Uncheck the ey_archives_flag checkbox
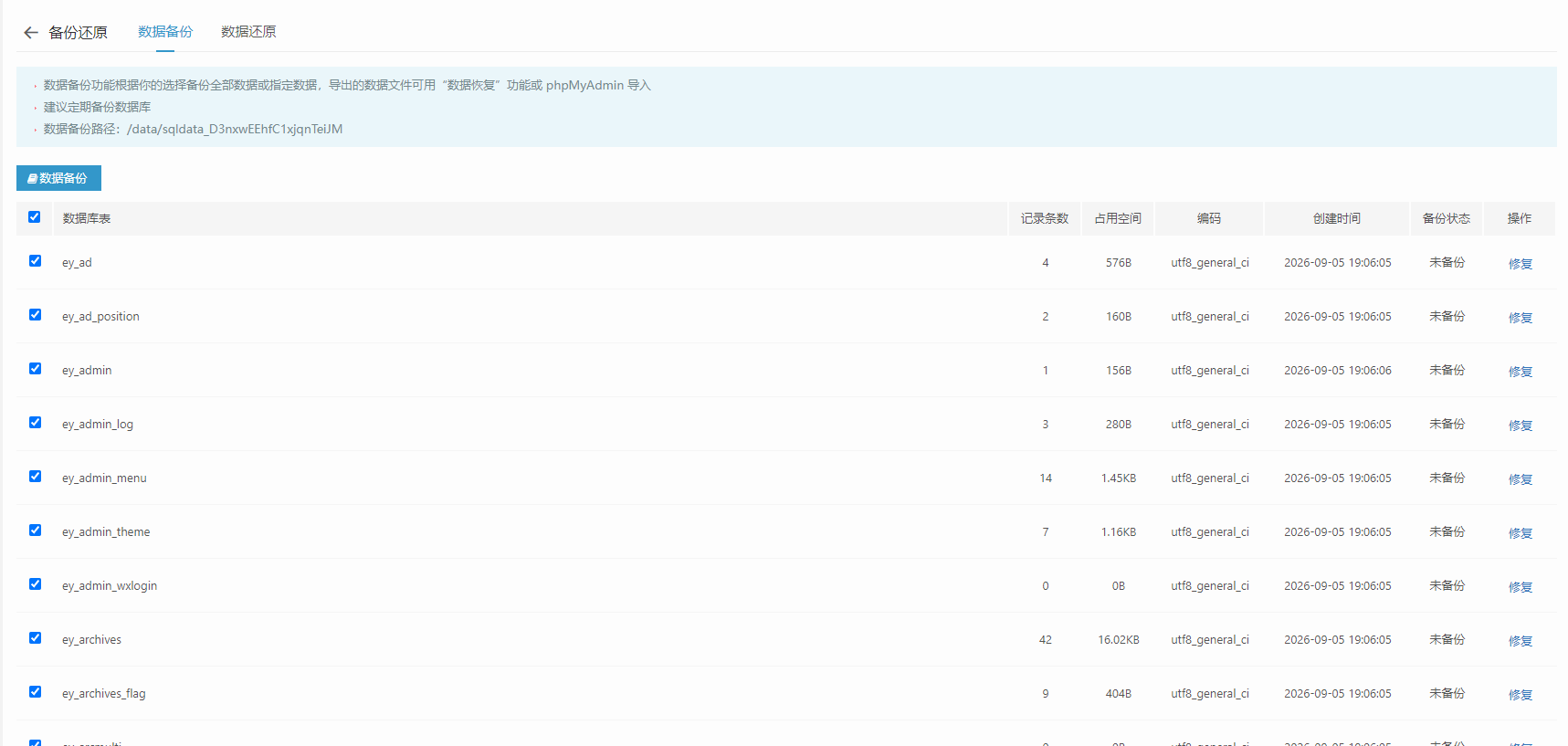This screenshot has height=746, width=1568. (35, 692)
